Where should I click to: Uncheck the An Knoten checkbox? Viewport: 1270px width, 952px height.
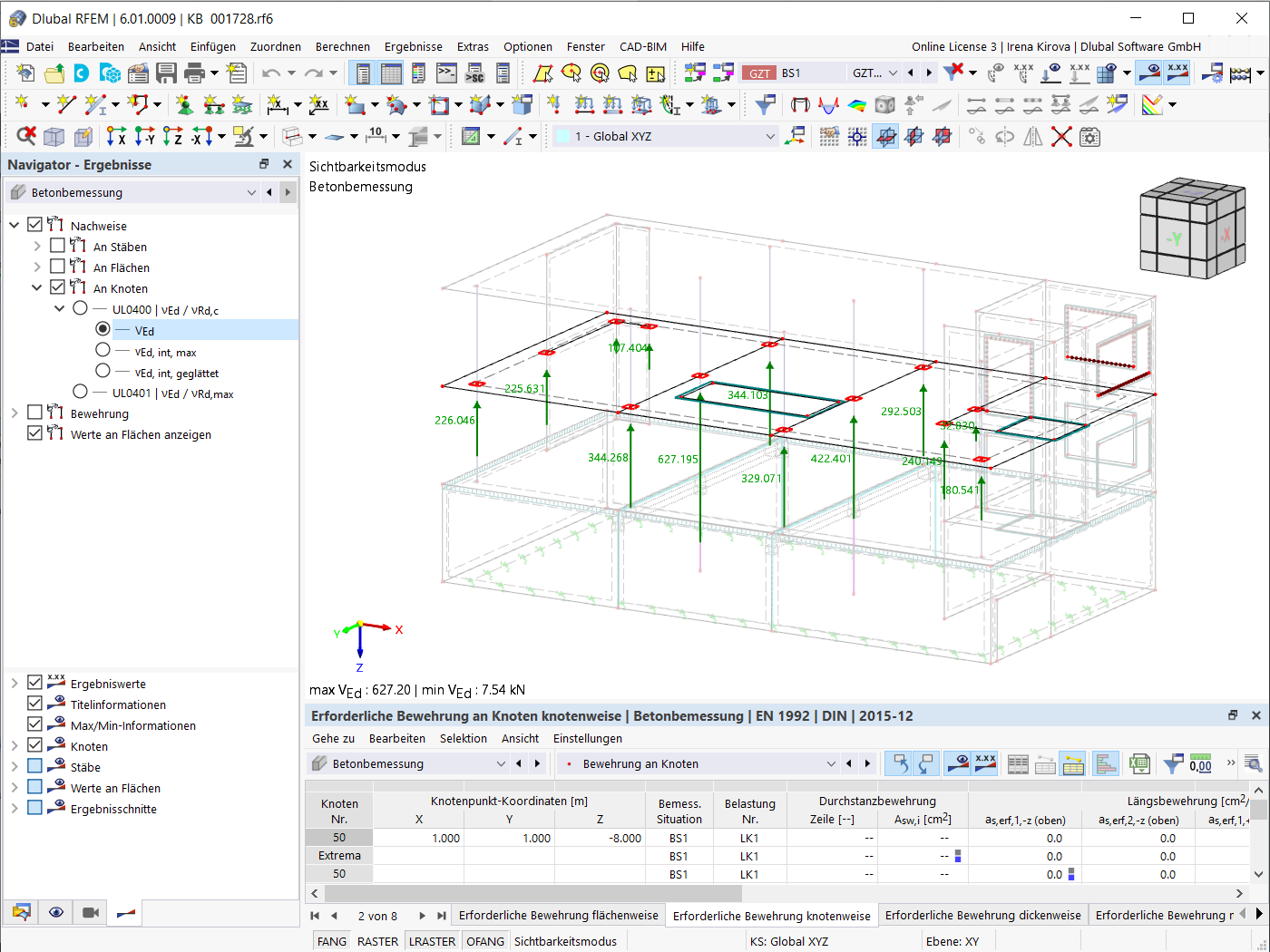(x=58, y=287)
